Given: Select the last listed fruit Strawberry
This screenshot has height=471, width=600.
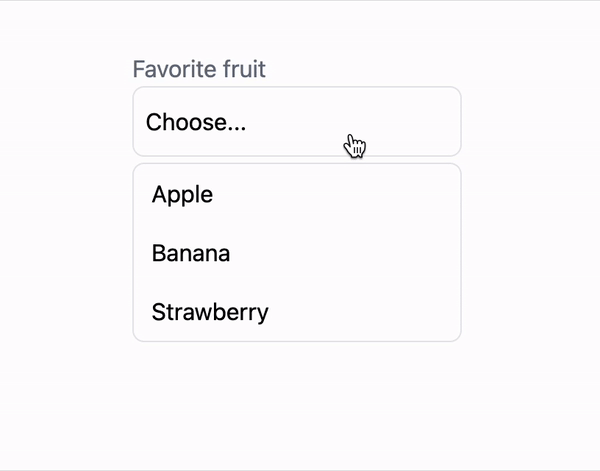Looking at the screenshot, I should click(297, 312).
